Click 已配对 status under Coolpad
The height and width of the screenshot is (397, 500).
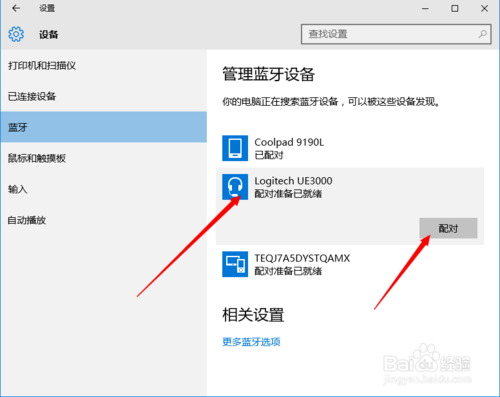point(269,155)
